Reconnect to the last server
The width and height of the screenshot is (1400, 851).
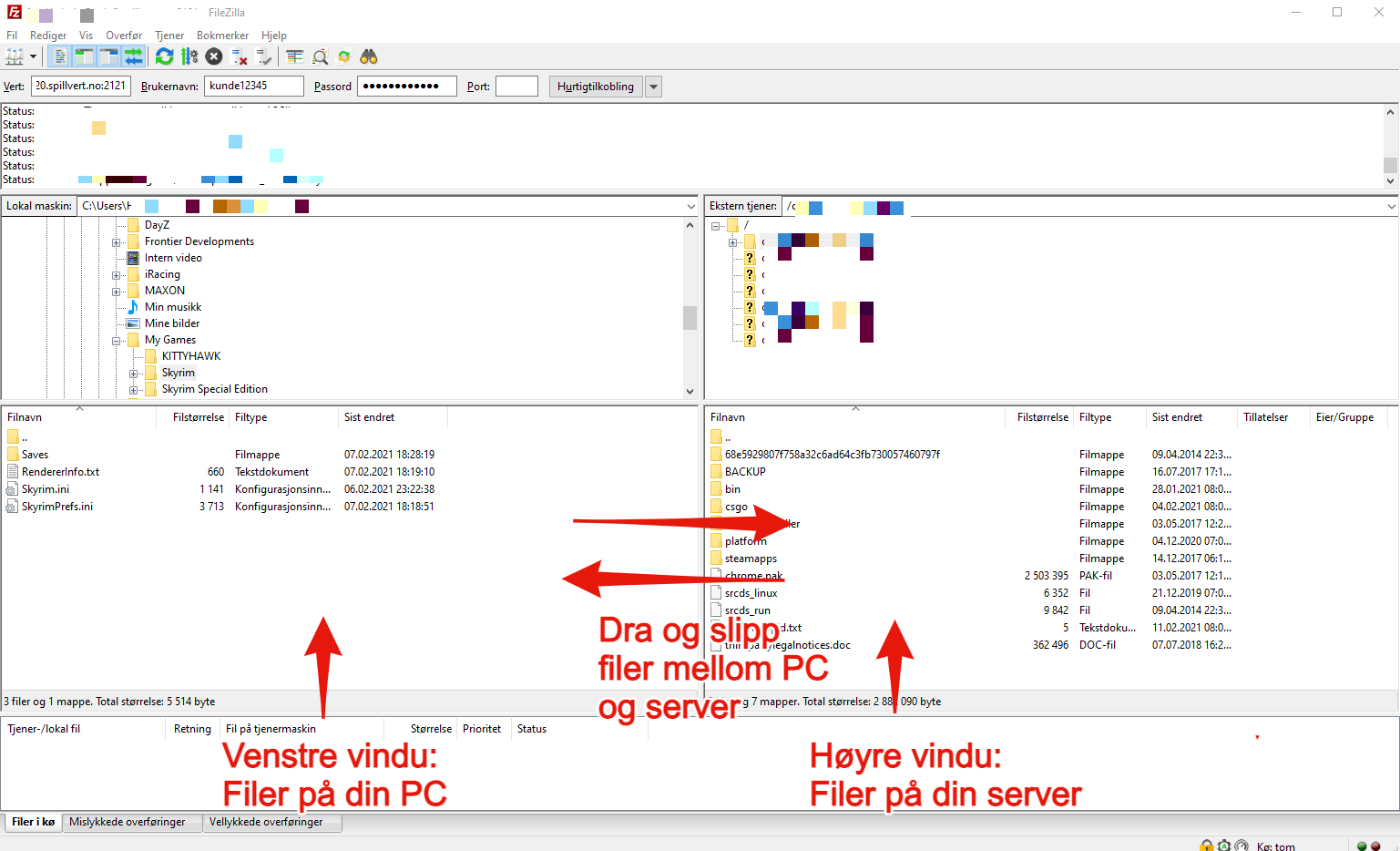click(x=264, y=56)
